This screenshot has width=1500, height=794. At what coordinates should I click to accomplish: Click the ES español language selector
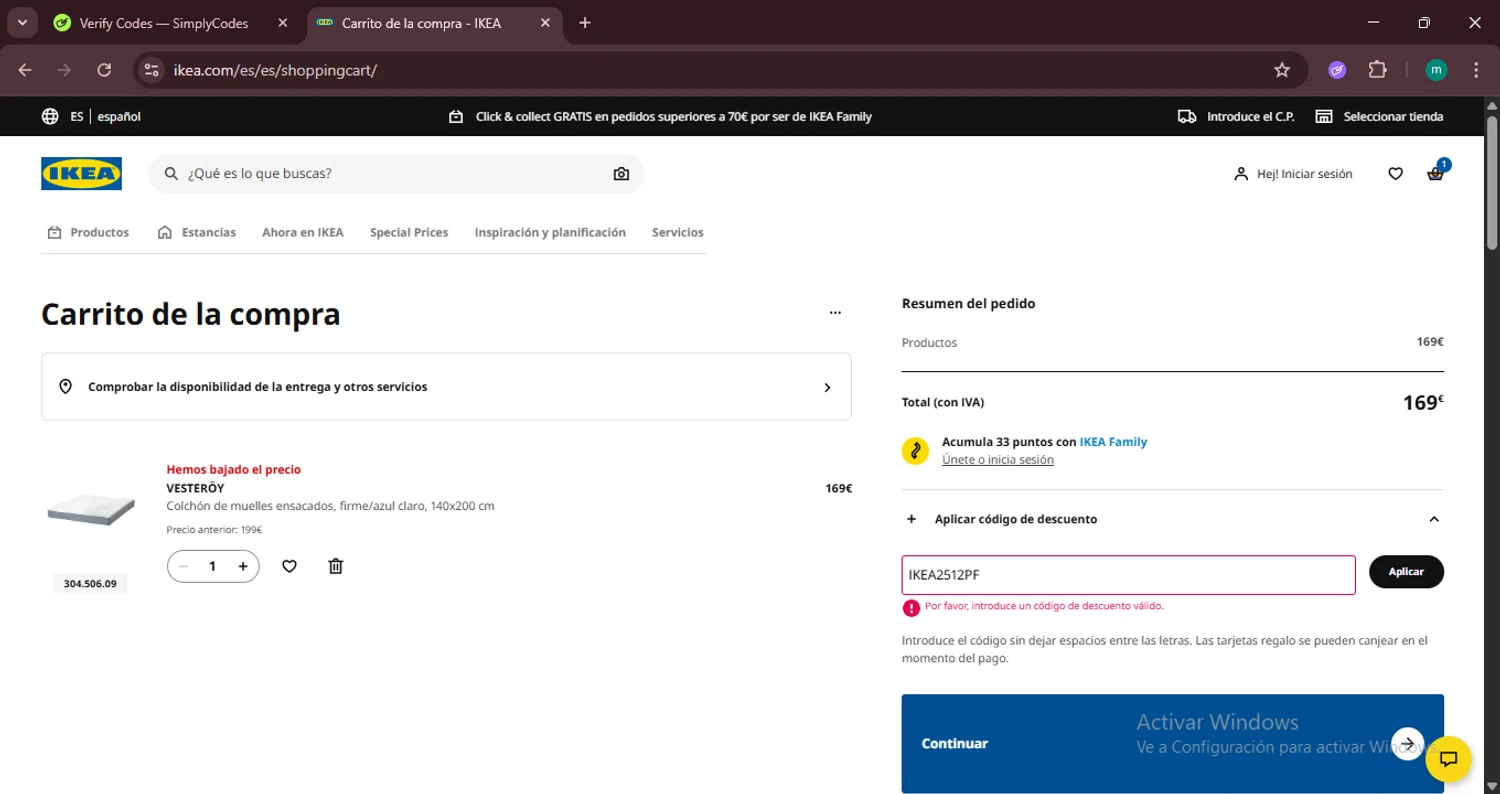tap(91, 117)
